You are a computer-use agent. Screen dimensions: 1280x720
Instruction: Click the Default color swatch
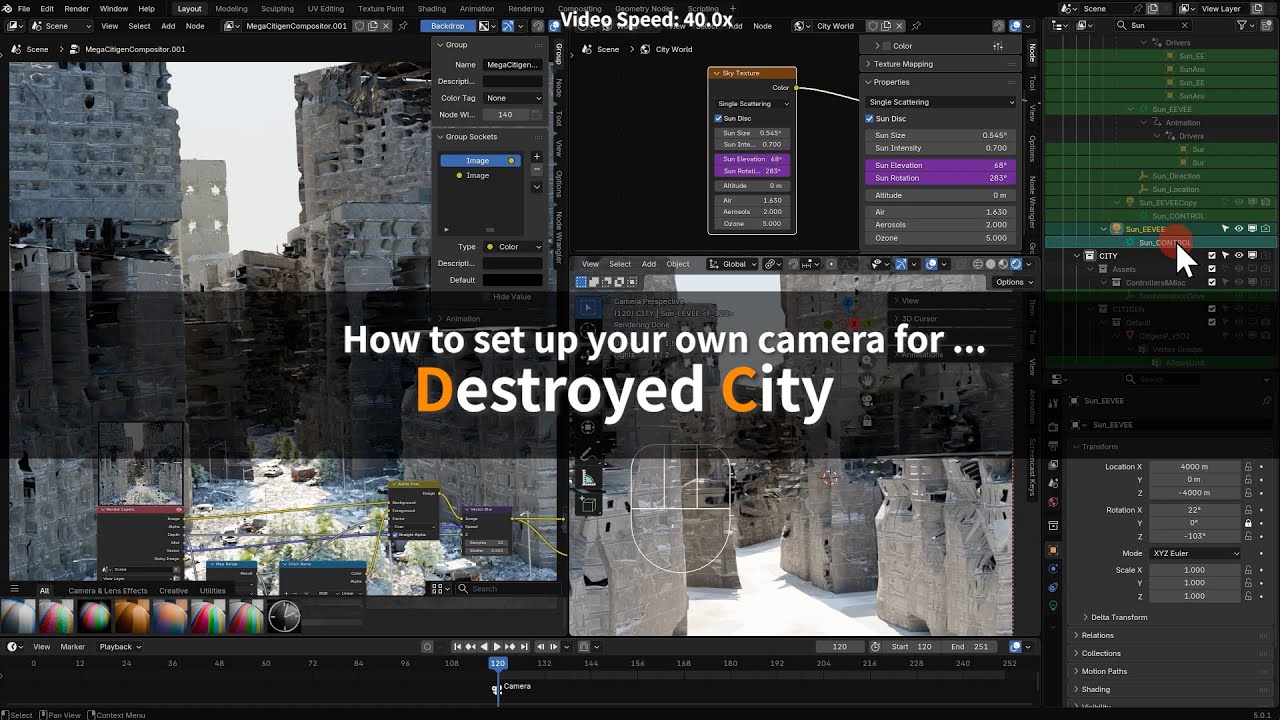click(513, 280)
